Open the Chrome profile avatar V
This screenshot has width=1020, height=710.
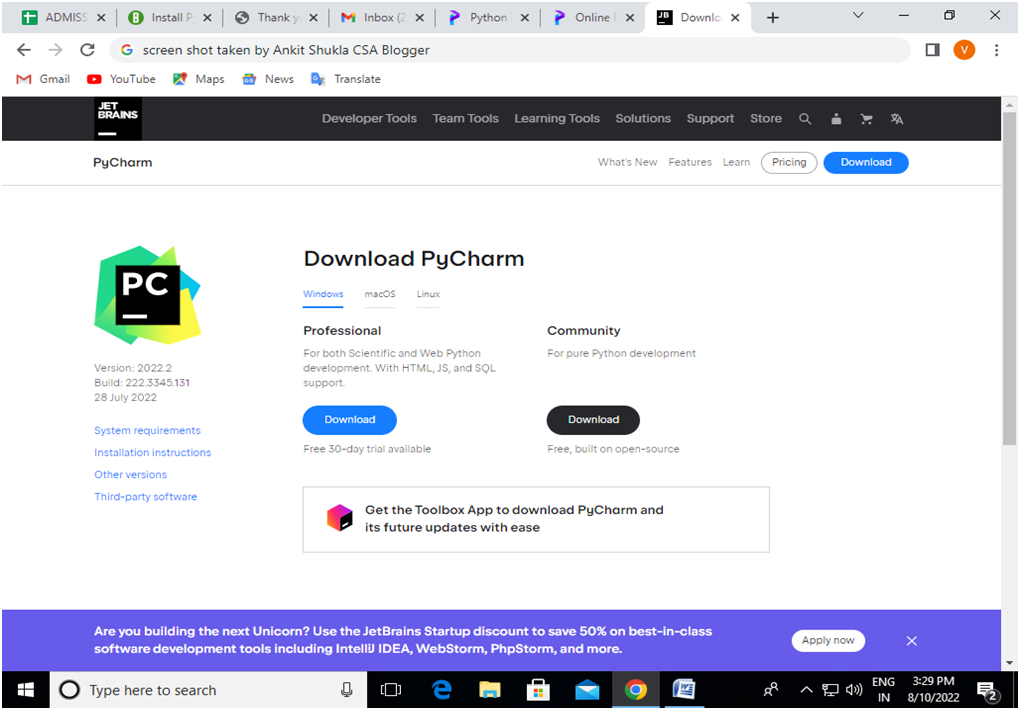[964, 50]
